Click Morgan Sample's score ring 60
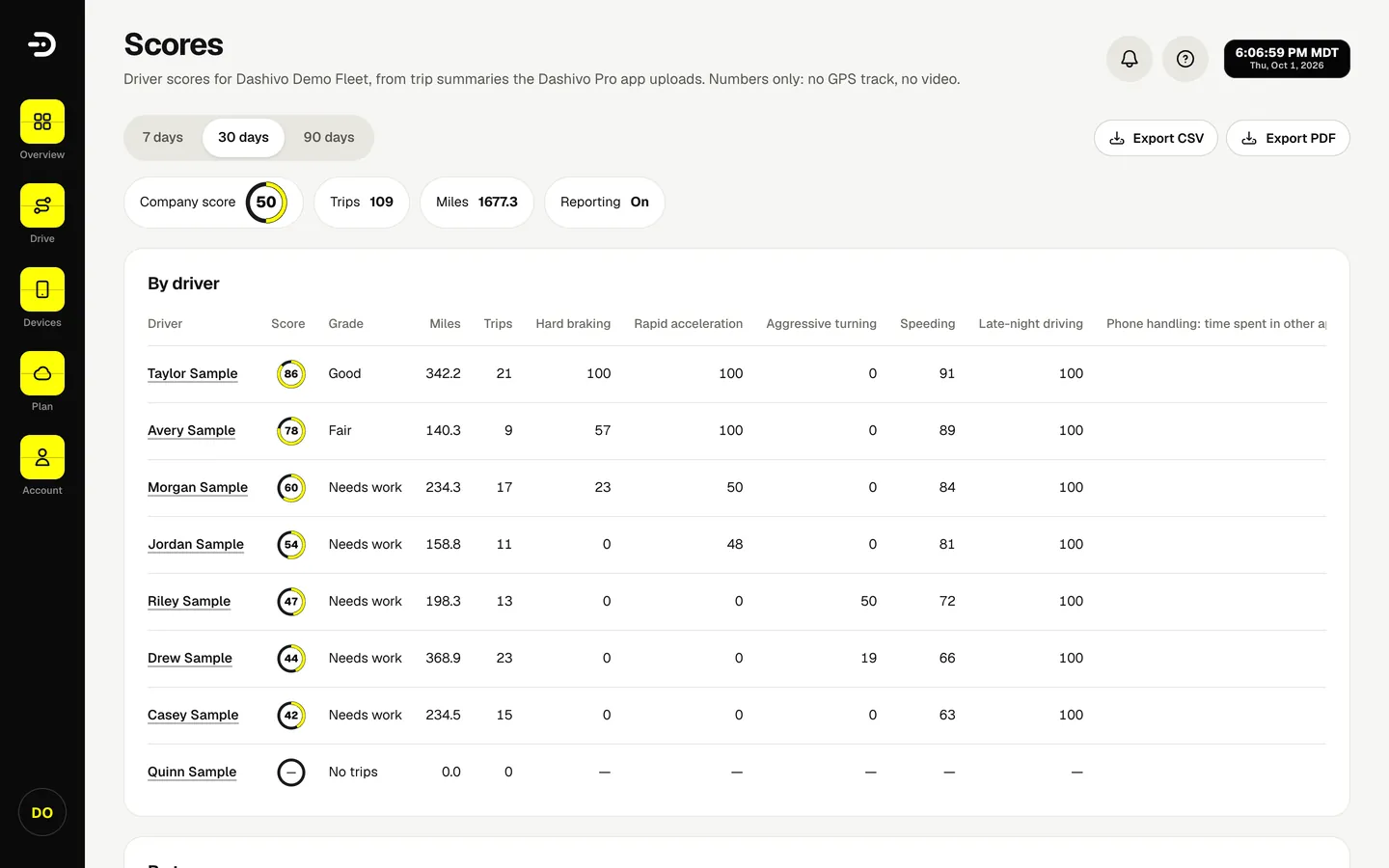The image size is (1389, 868). pyautogui.click(x=291, y=488)
